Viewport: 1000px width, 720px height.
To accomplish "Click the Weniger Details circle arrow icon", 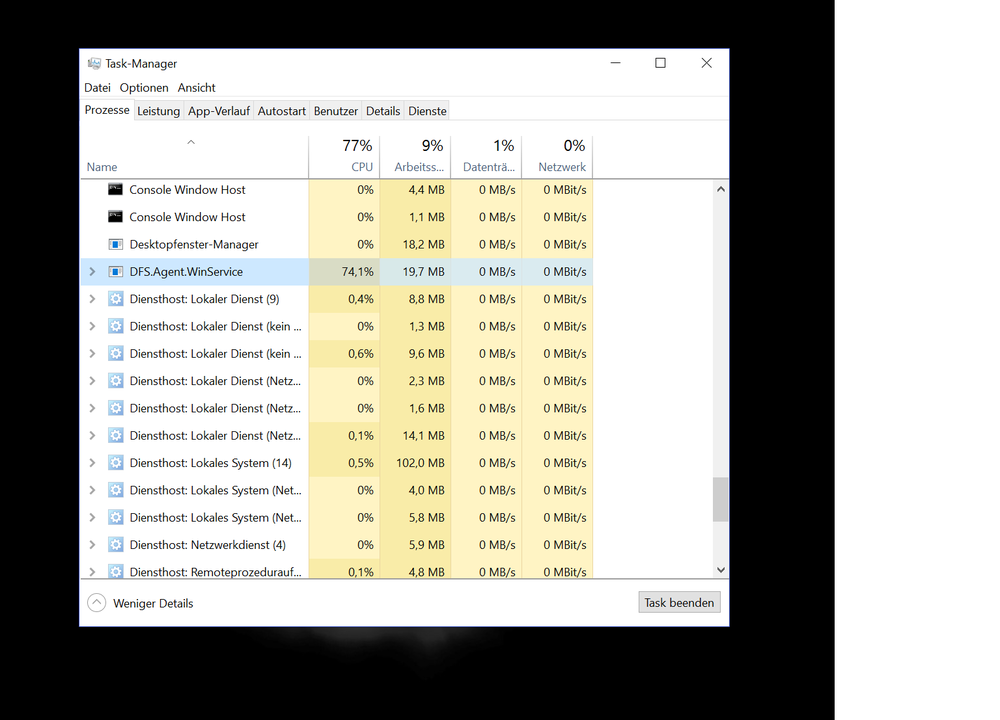I will click(x=96, y=603).
